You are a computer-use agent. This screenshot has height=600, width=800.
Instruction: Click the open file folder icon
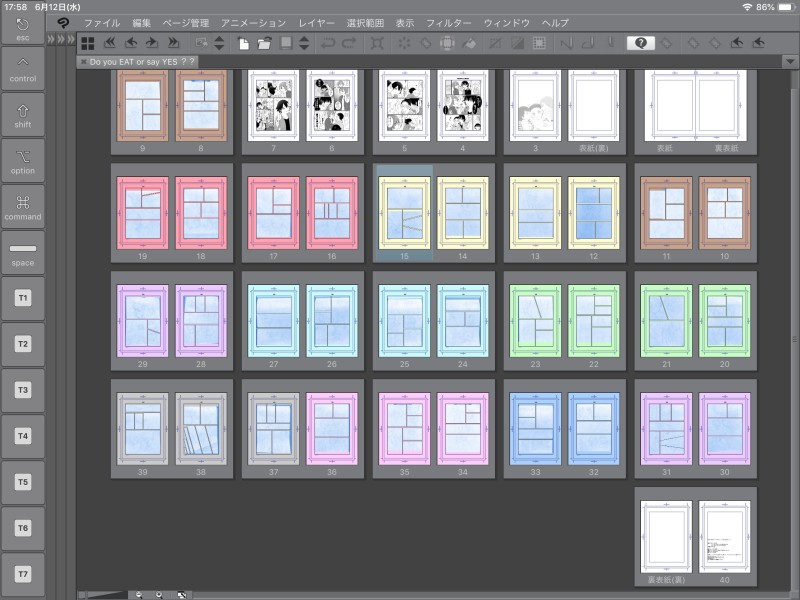[x=264, y=43]
